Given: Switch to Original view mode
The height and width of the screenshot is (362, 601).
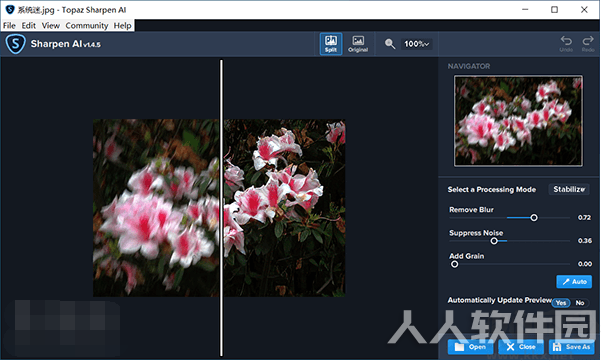Looking at the screenshot, I should 358,44.
